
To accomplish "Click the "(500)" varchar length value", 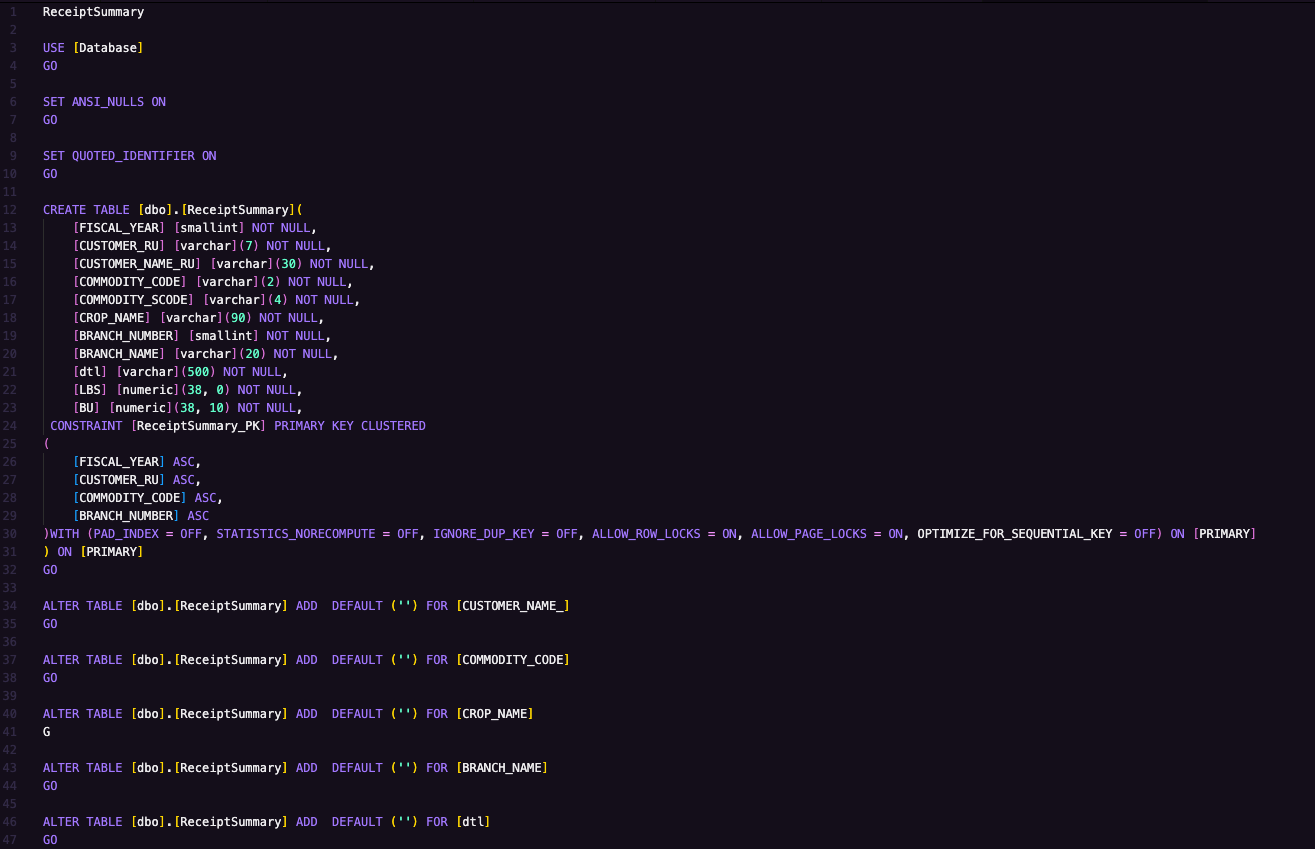I will click(198, 372).
